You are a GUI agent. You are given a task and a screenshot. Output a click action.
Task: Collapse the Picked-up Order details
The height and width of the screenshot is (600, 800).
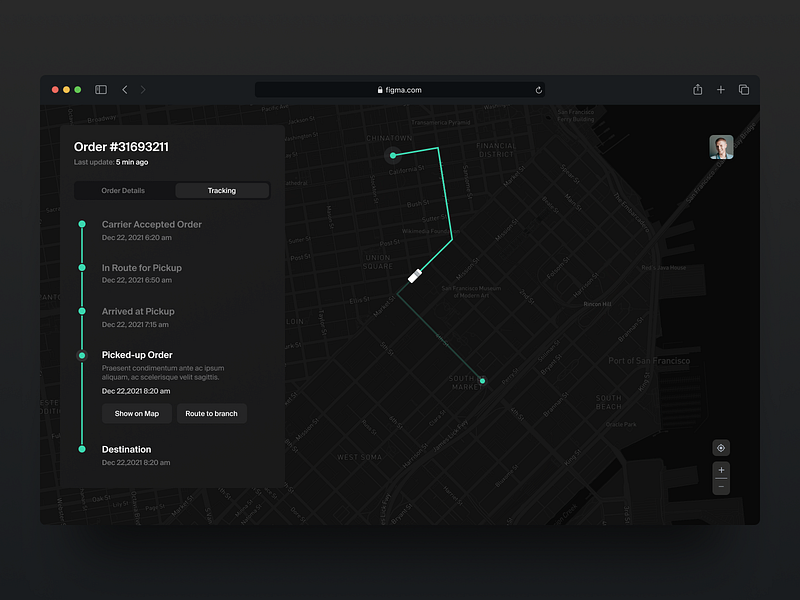136,354
